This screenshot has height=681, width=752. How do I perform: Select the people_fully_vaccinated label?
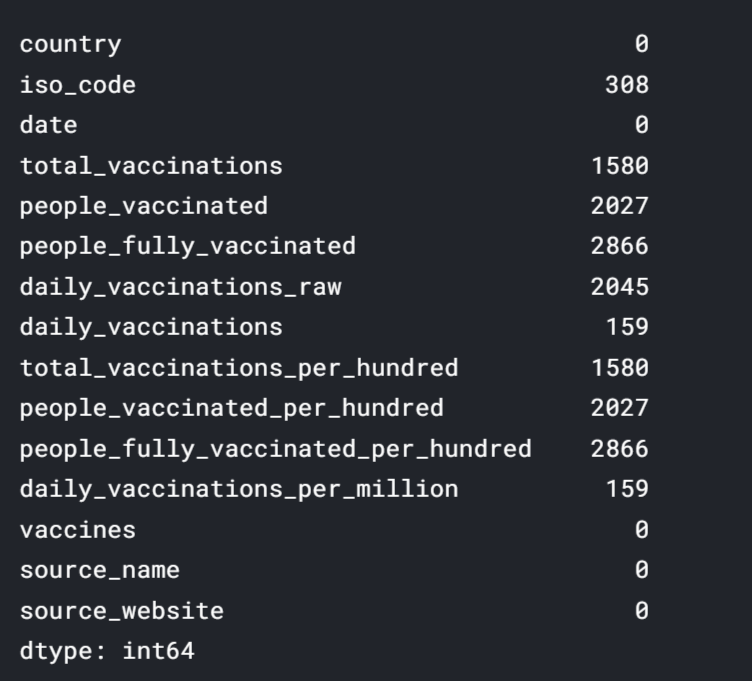tap(187, 246)
